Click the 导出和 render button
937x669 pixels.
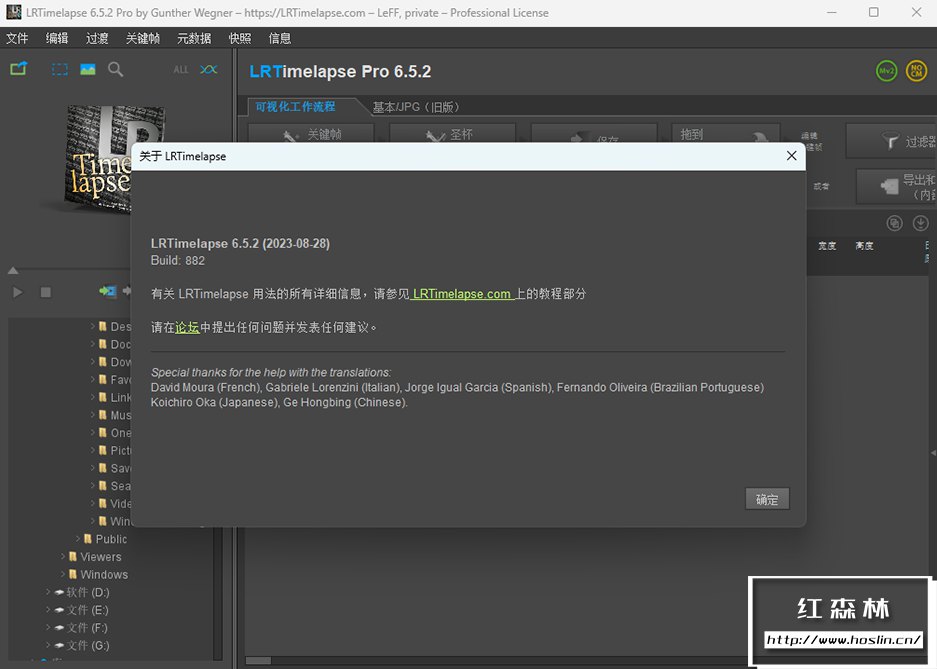pos(897,186)
